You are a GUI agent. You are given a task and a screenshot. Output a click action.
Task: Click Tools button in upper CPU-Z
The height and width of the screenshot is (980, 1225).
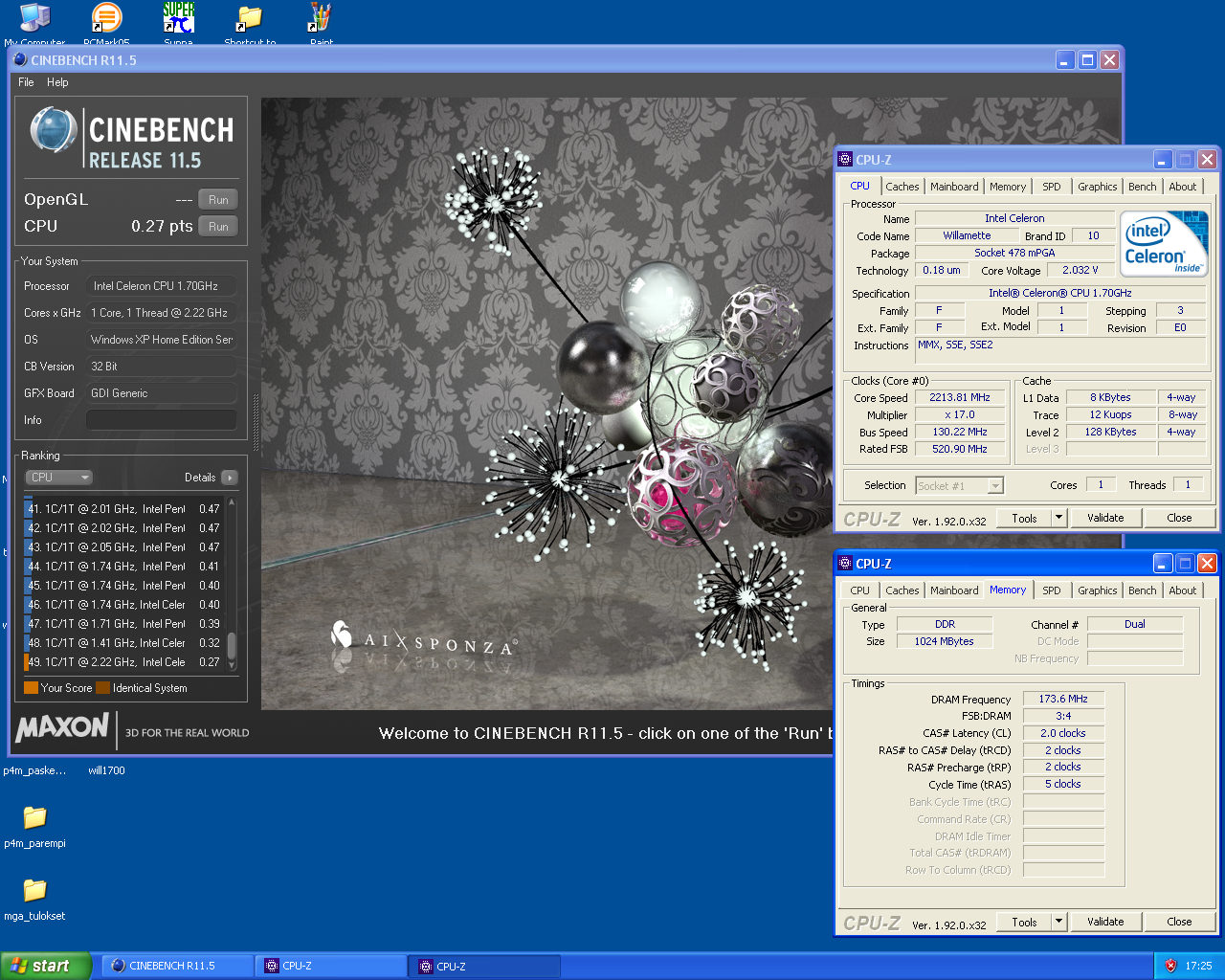(1024, 518)
